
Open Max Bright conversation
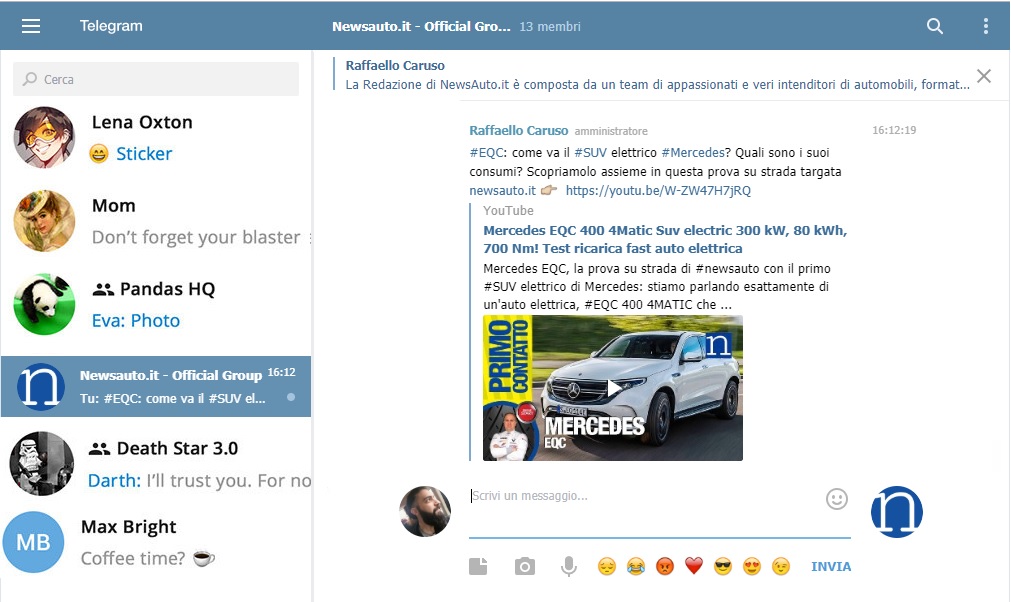pyautogui.click(x=156, y=542)
